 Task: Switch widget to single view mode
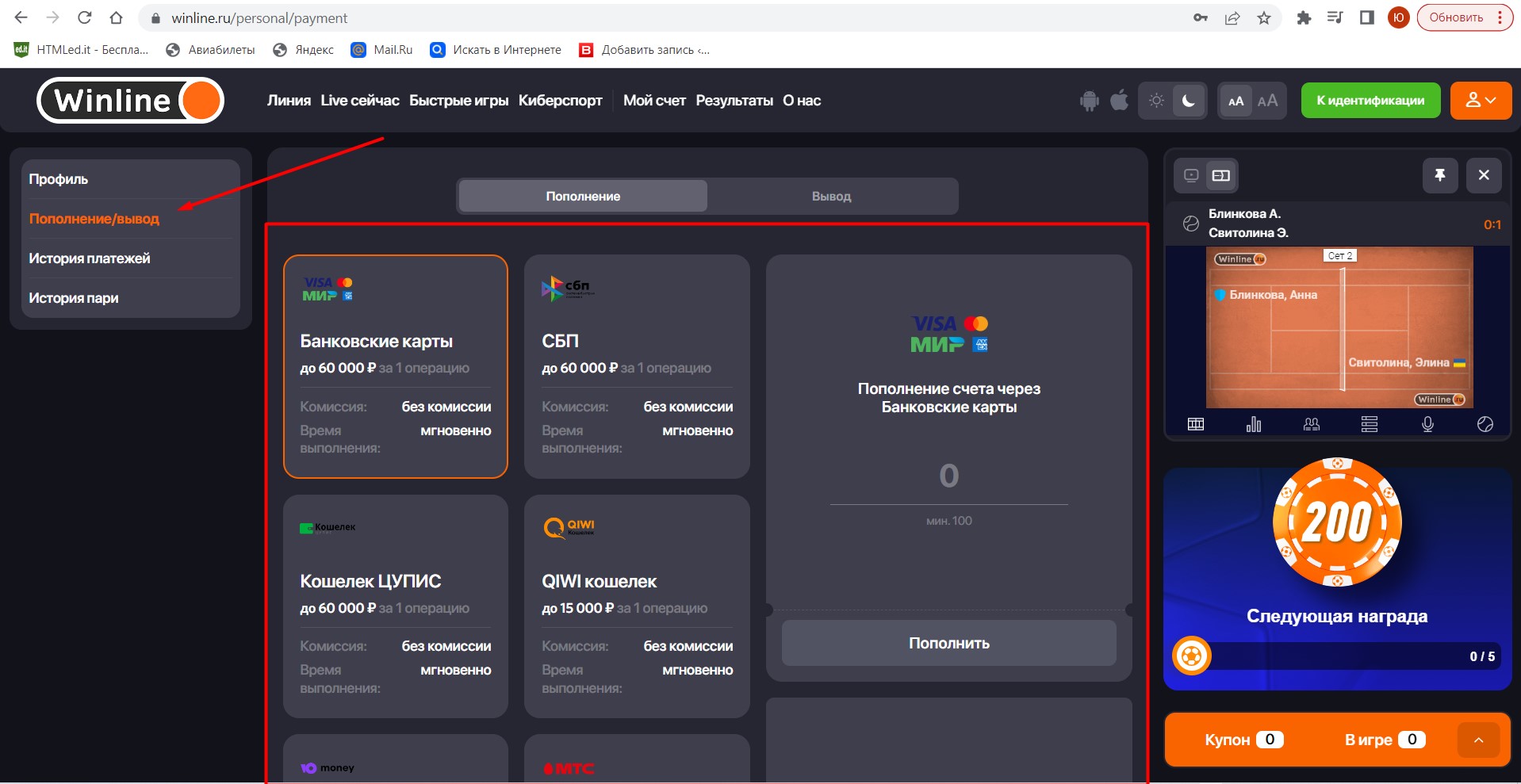point(1191,175)
